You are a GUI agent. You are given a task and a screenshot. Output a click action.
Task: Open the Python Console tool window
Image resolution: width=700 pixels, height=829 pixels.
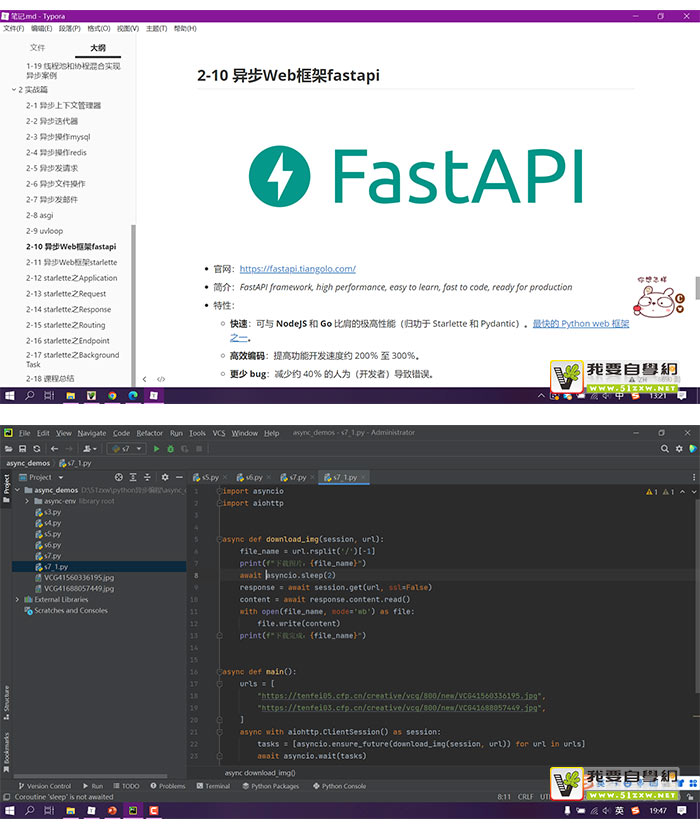click(339, 786)
